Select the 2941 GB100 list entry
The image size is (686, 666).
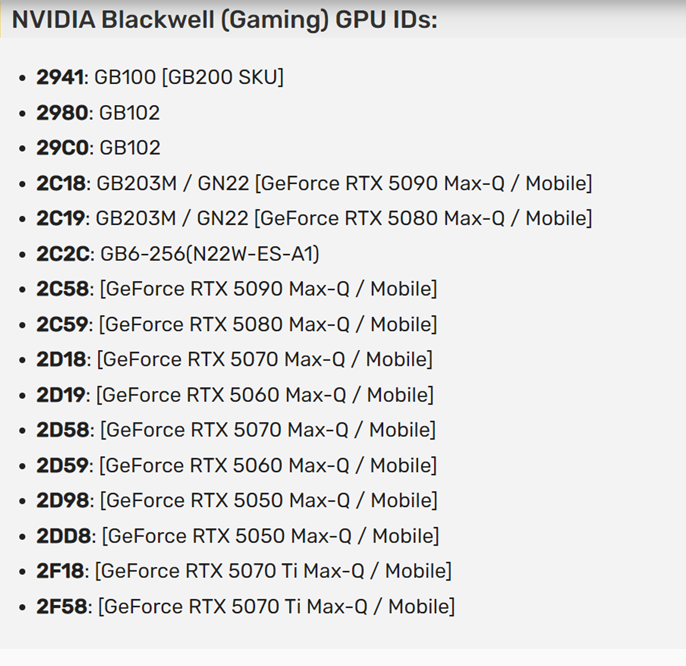click(160, 77)
